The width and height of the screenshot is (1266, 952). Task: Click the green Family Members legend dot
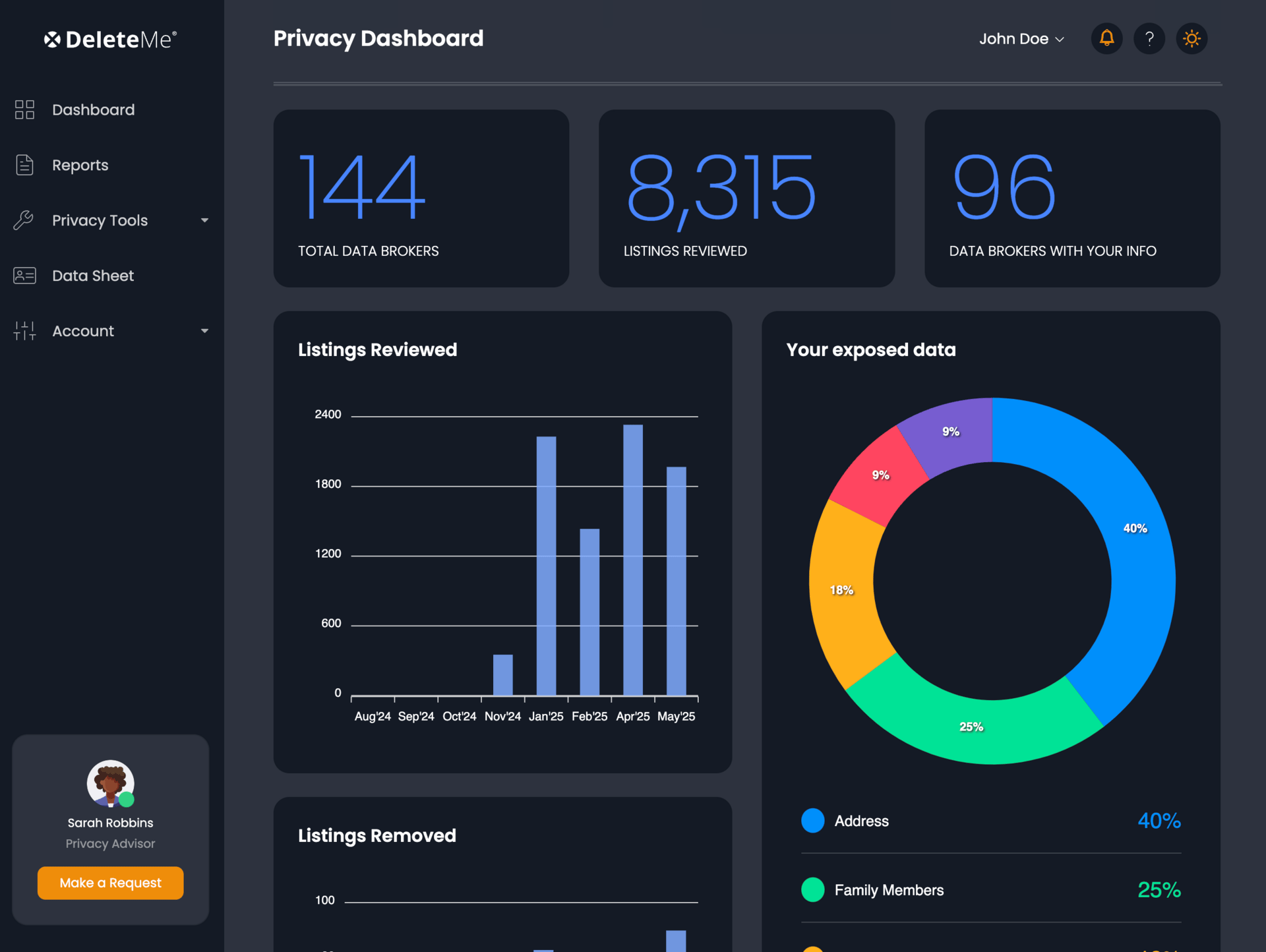tap(812, 889)
